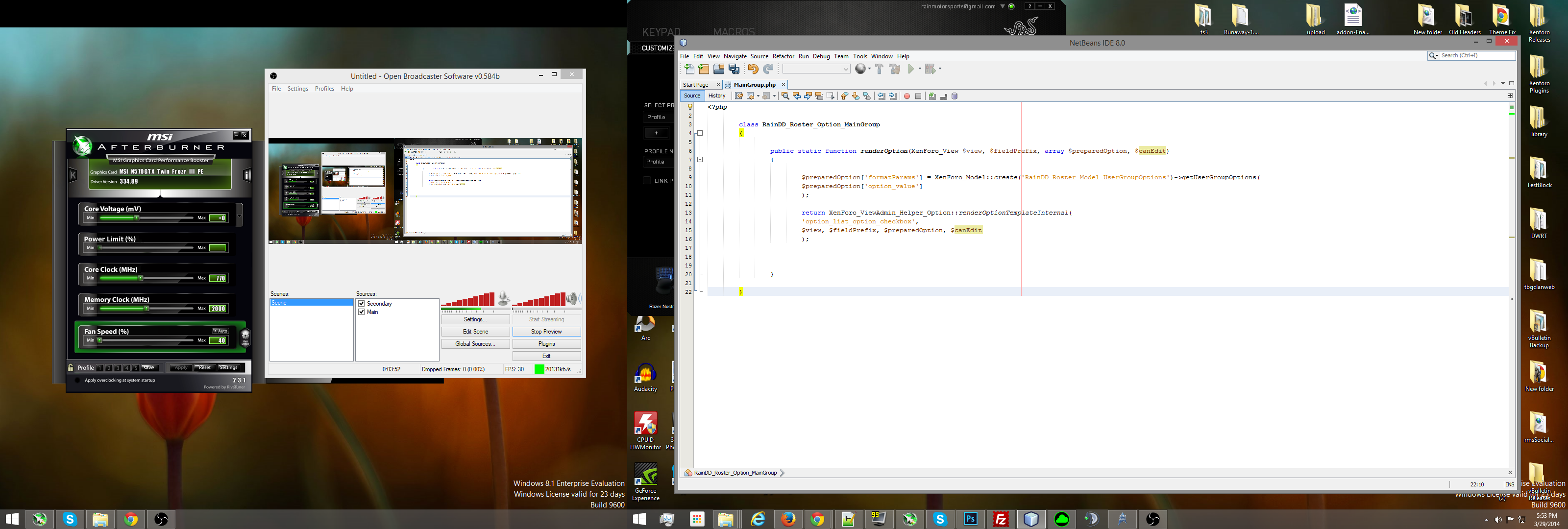The width and height of the screenshot is (1568, 529).
Task: Switch to Start Page tab
Action: point(696,85)
